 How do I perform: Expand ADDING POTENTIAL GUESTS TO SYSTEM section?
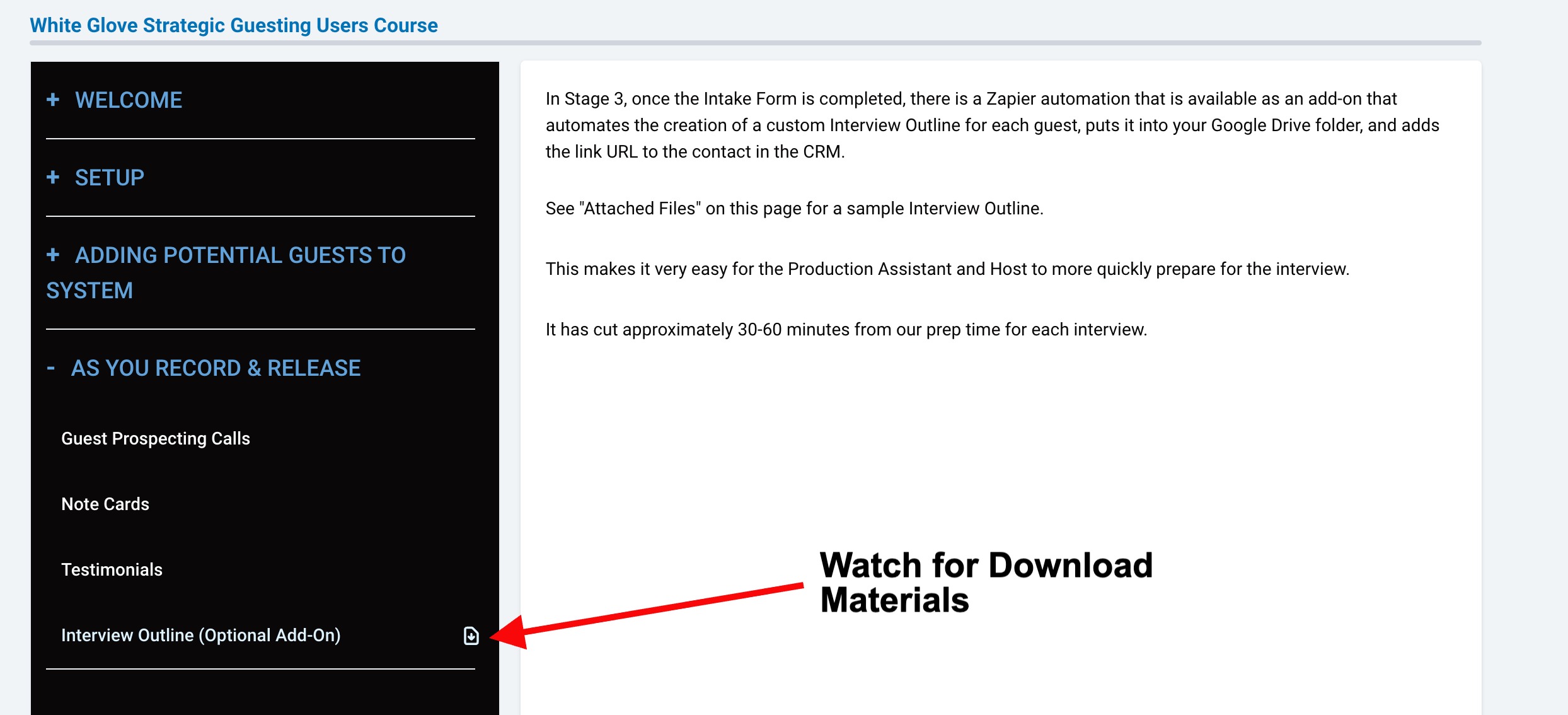(239, 256)
